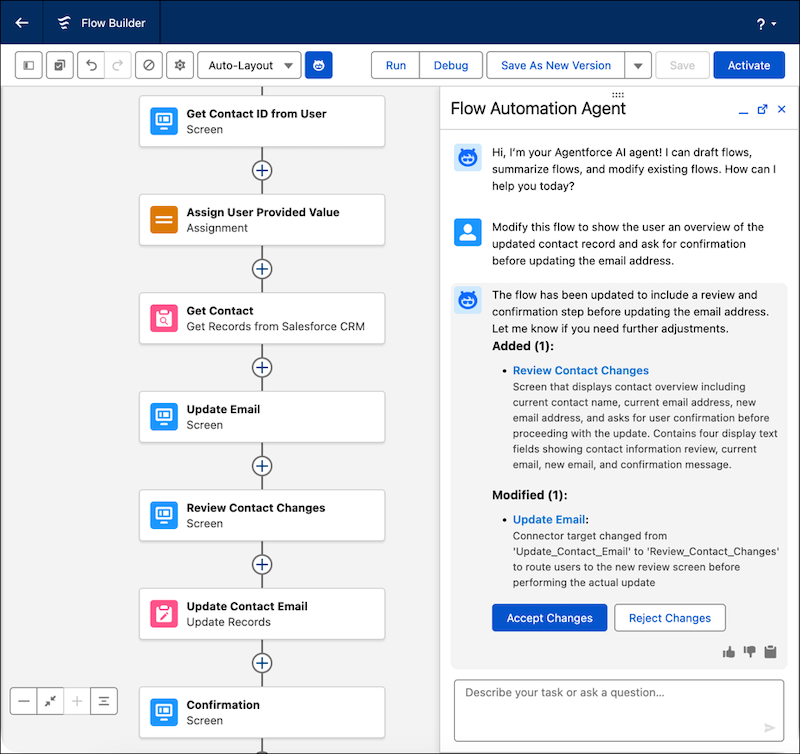Add element below Review Contact Changes

click(262, 564)
